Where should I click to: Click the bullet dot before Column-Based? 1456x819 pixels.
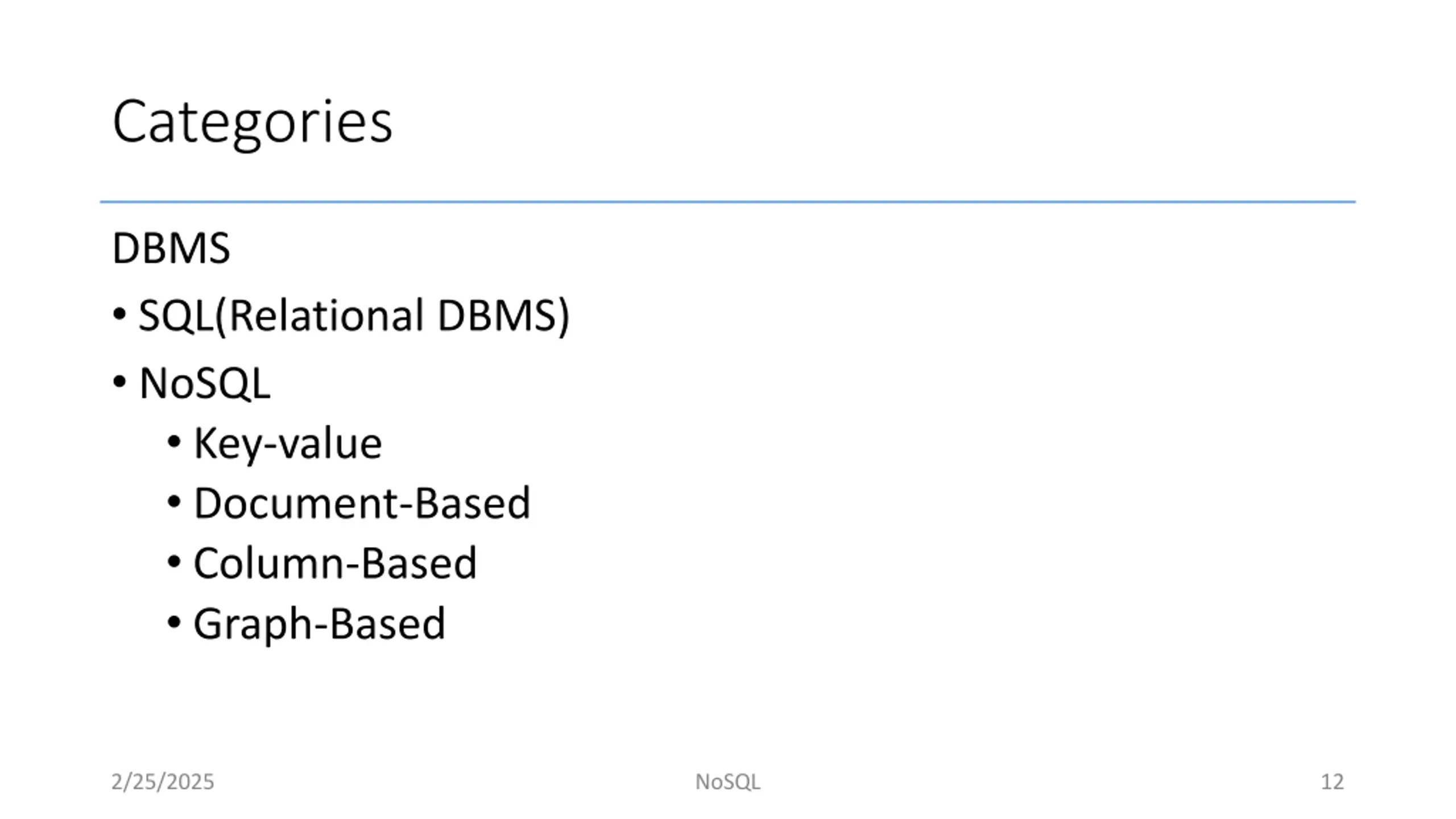174,562
